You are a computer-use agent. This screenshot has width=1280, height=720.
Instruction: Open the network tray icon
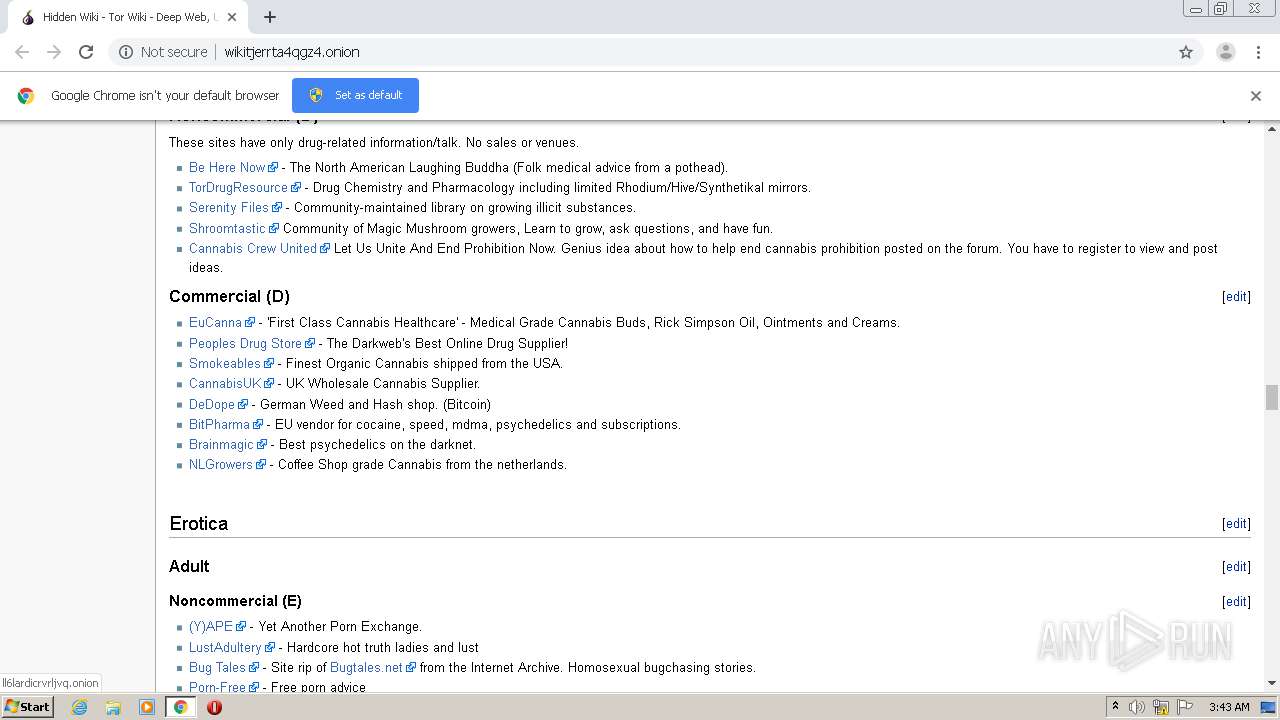point(1161,707)
